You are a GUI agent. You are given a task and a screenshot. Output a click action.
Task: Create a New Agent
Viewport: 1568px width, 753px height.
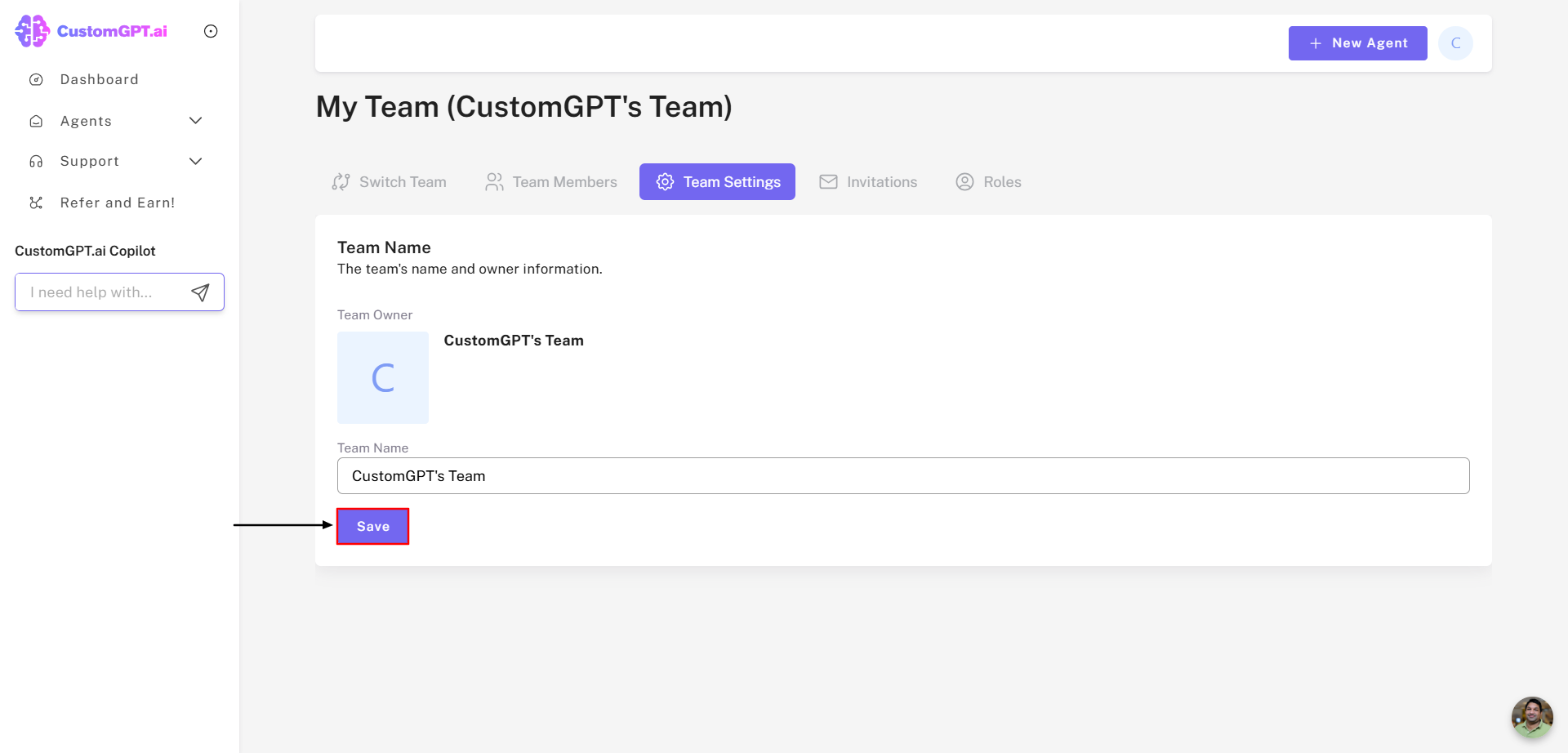coord(1357,43)
